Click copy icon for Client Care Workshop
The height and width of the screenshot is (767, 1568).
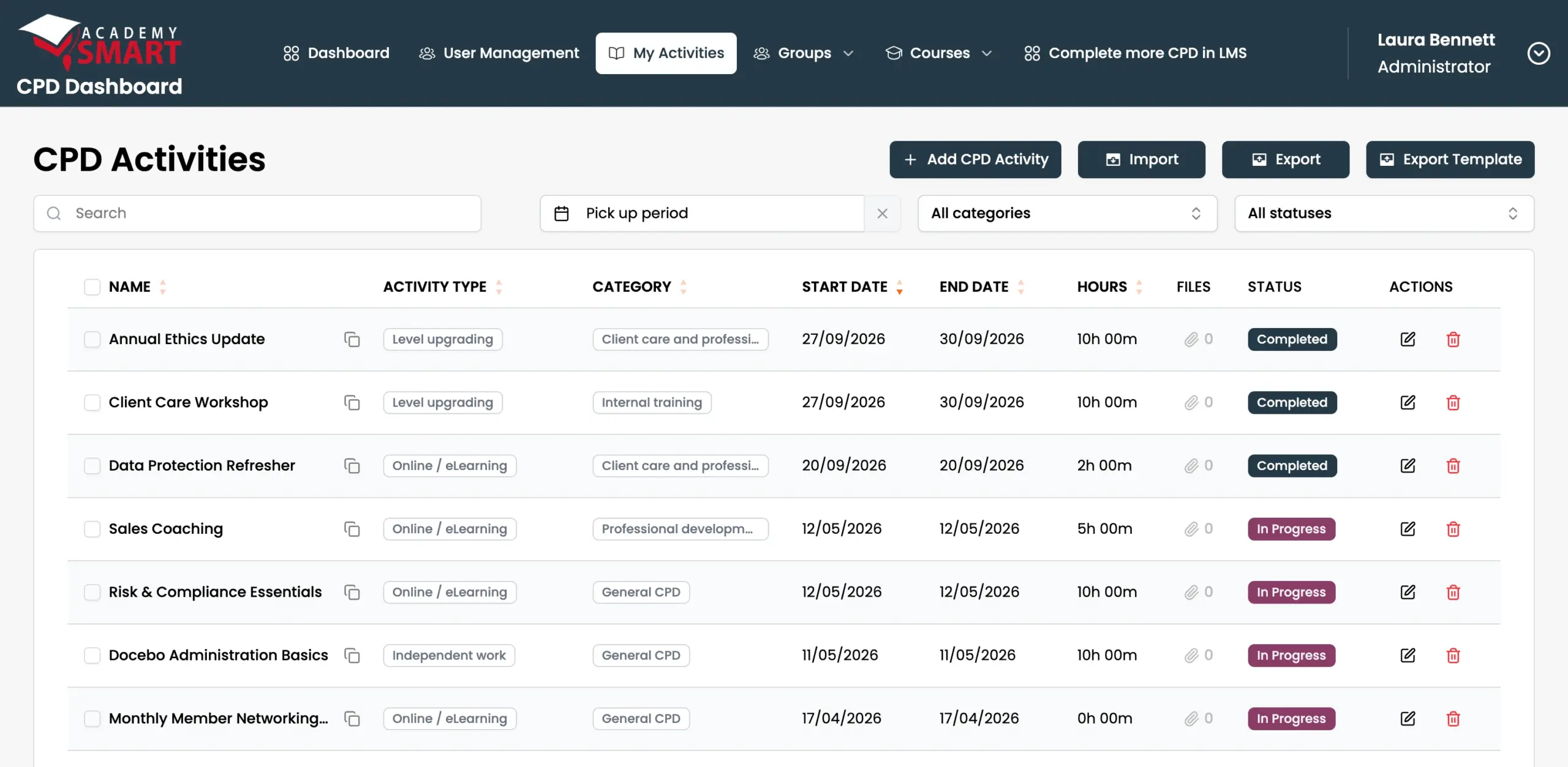(x=352, y=402)
